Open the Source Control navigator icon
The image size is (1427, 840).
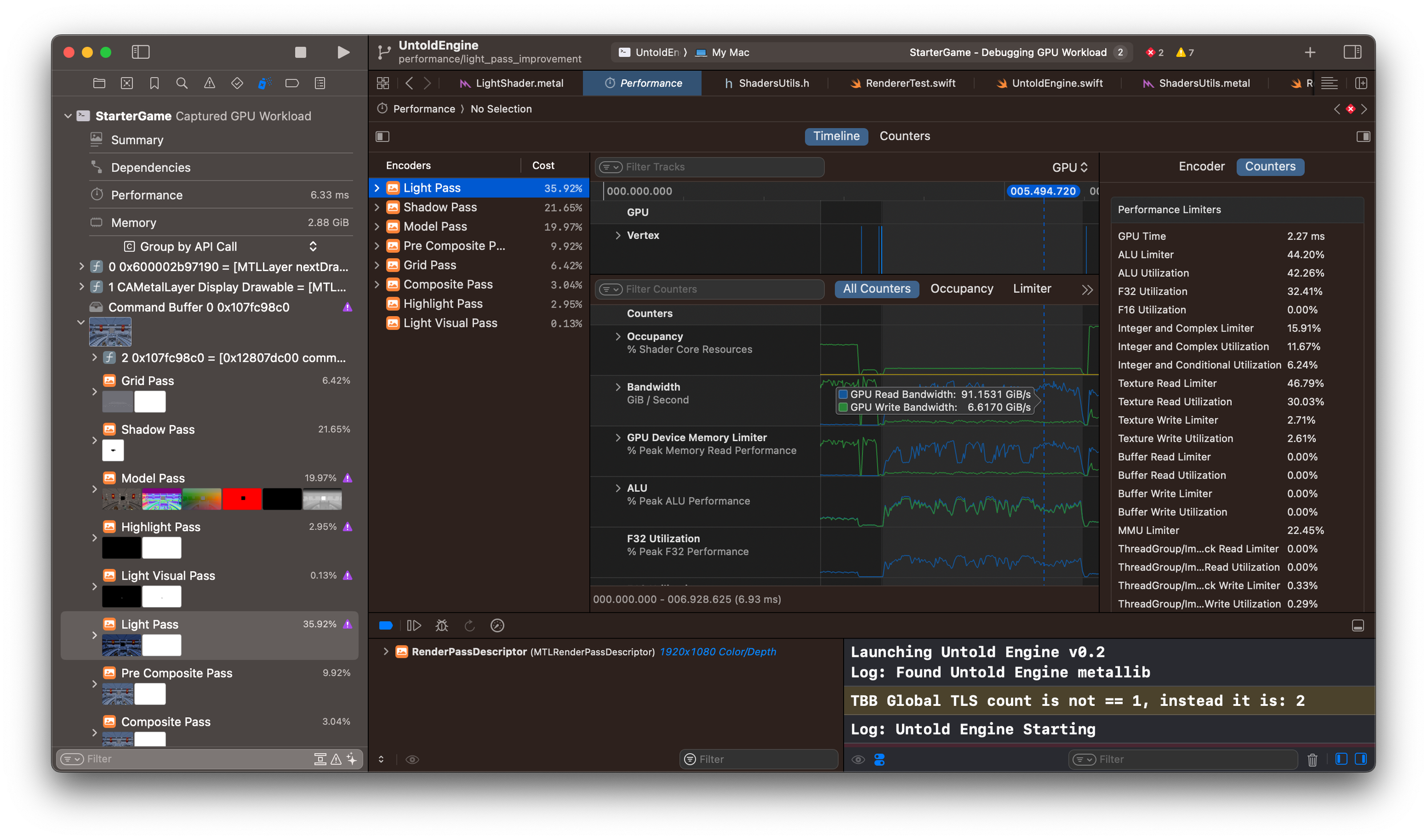[127, 83]
